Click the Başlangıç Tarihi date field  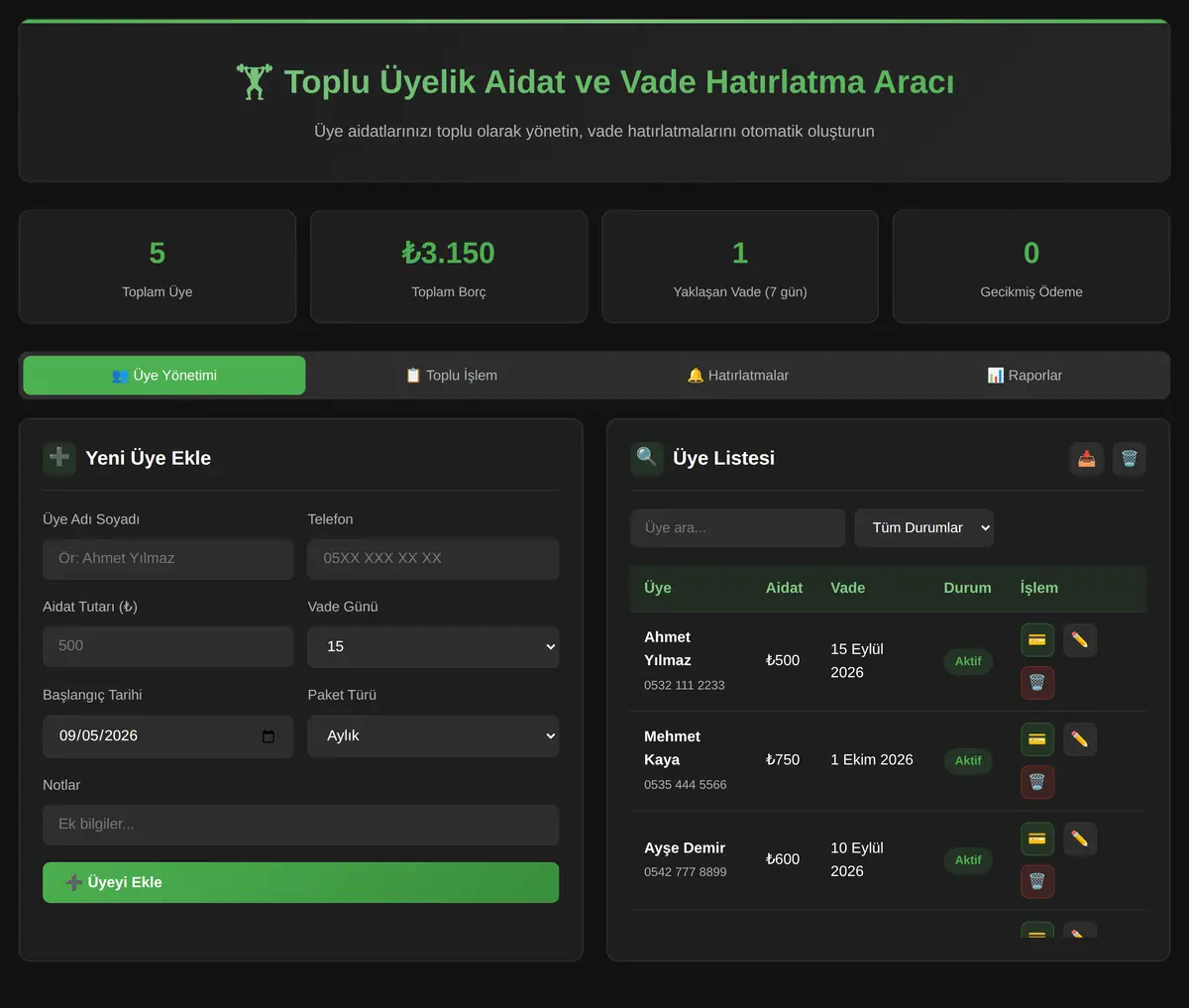point(168,736)
